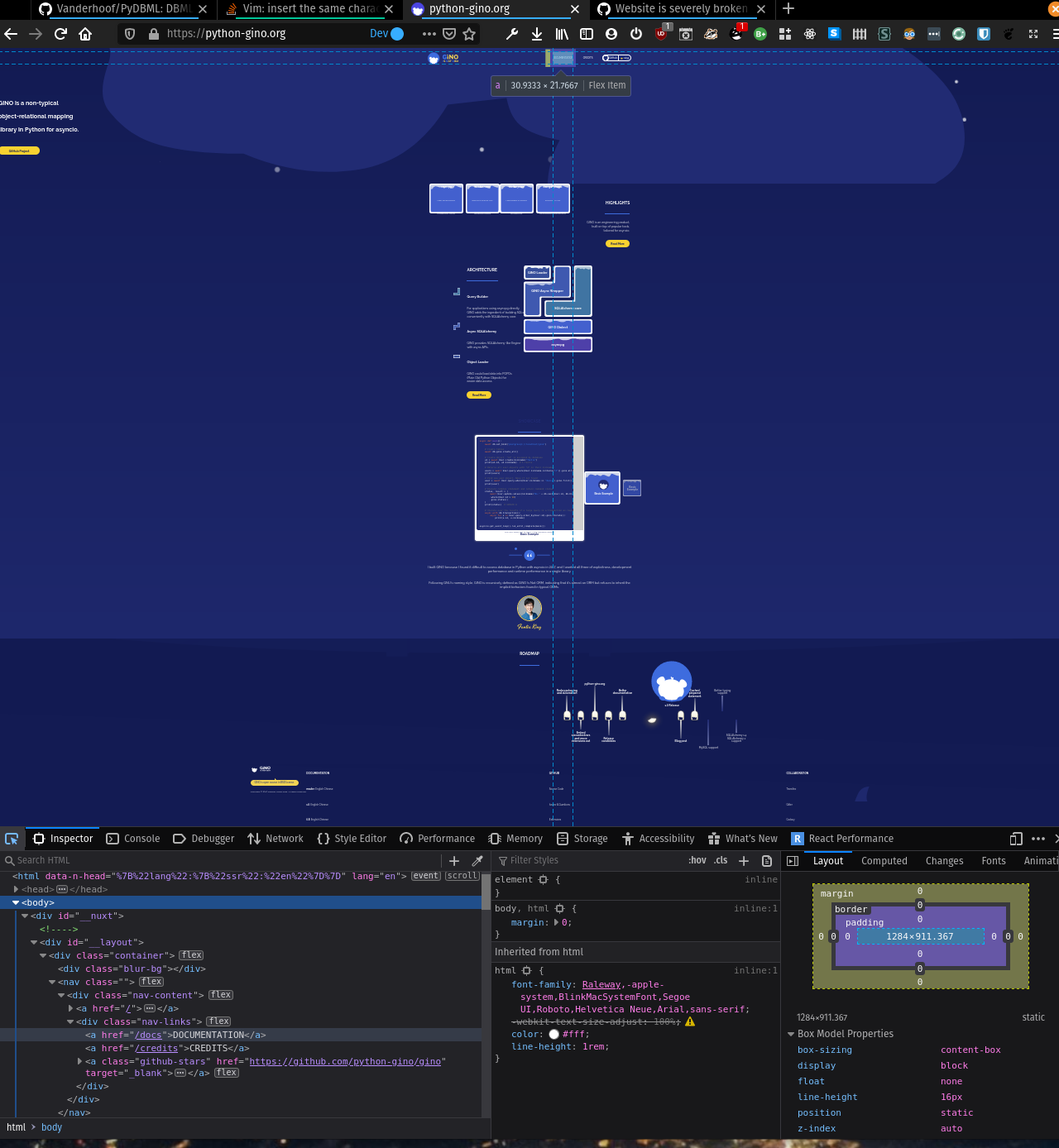
Task: Click github.com/python-gino/gino href in markup
Action: pyautogui.click(x=345, y=1061)
